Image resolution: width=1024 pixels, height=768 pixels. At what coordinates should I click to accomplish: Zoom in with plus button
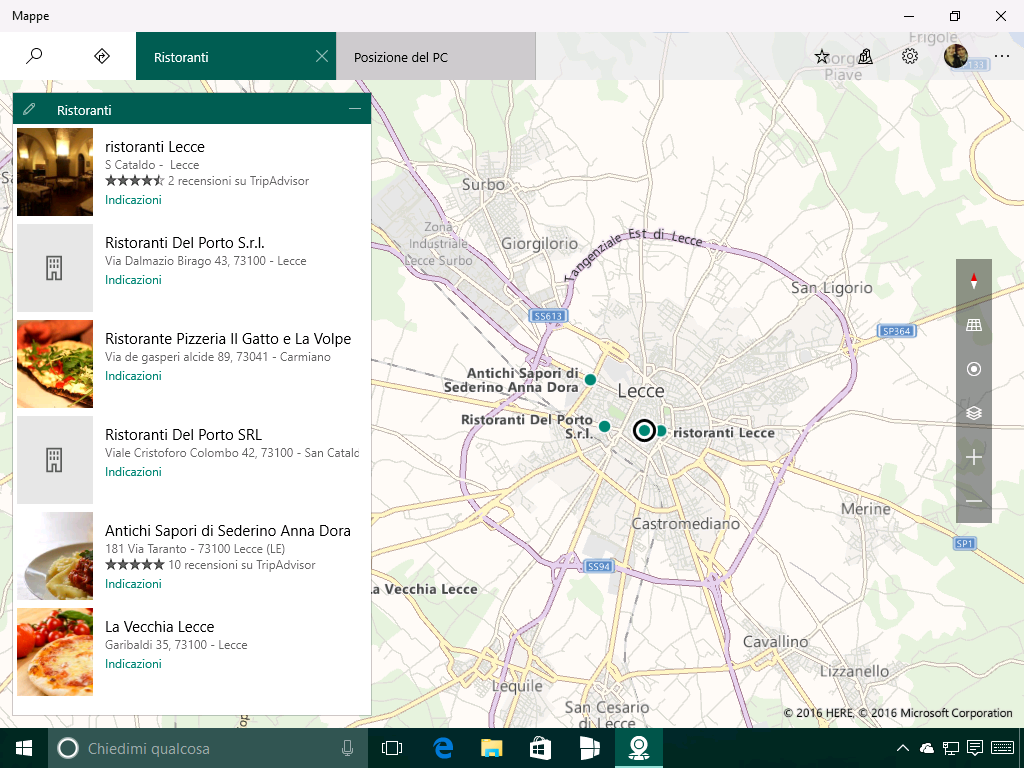(x=974, y=457)
